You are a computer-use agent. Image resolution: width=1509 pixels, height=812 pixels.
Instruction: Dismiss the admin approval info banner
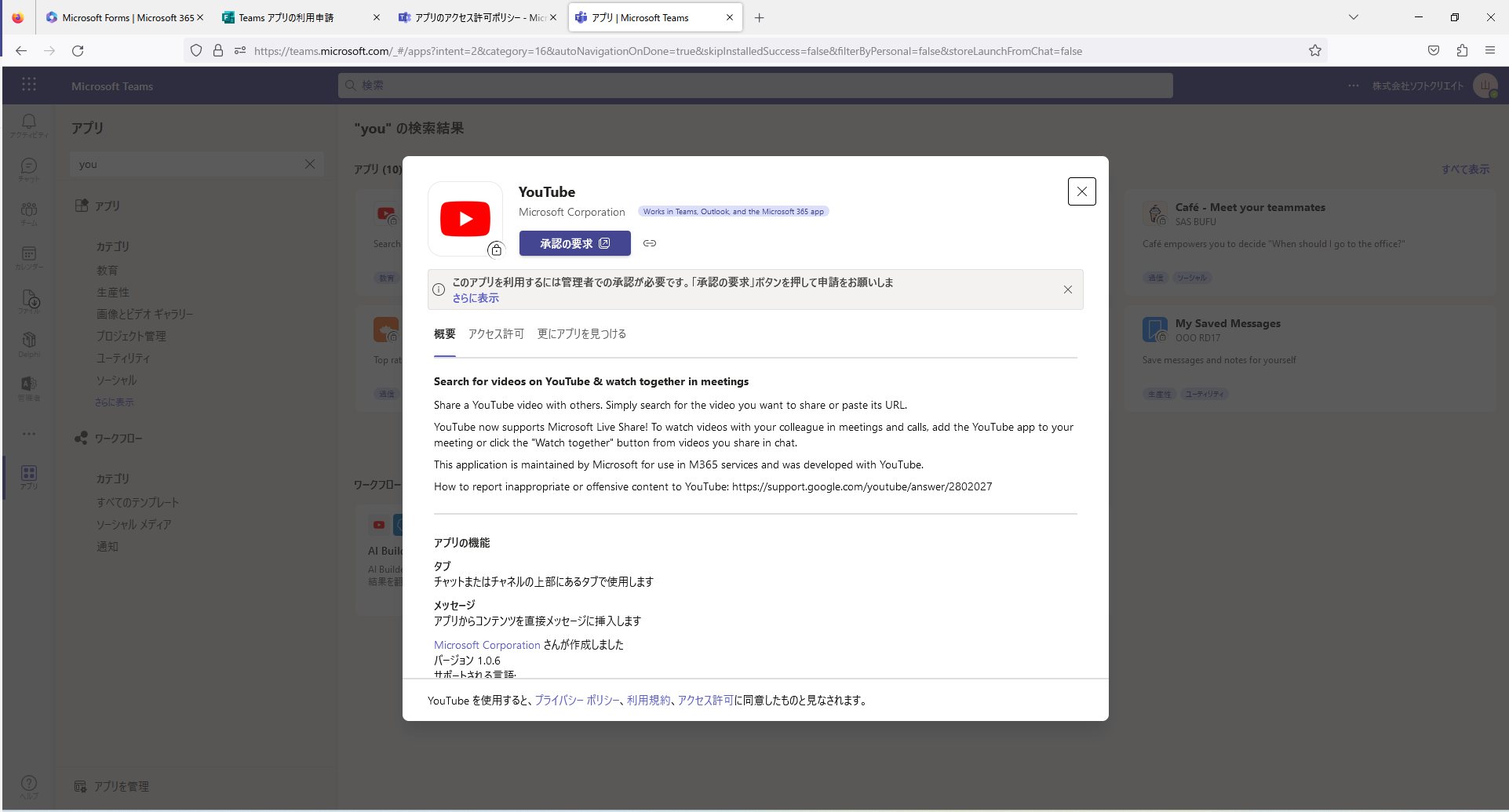pyautogui.click(x=1067, y=289)
